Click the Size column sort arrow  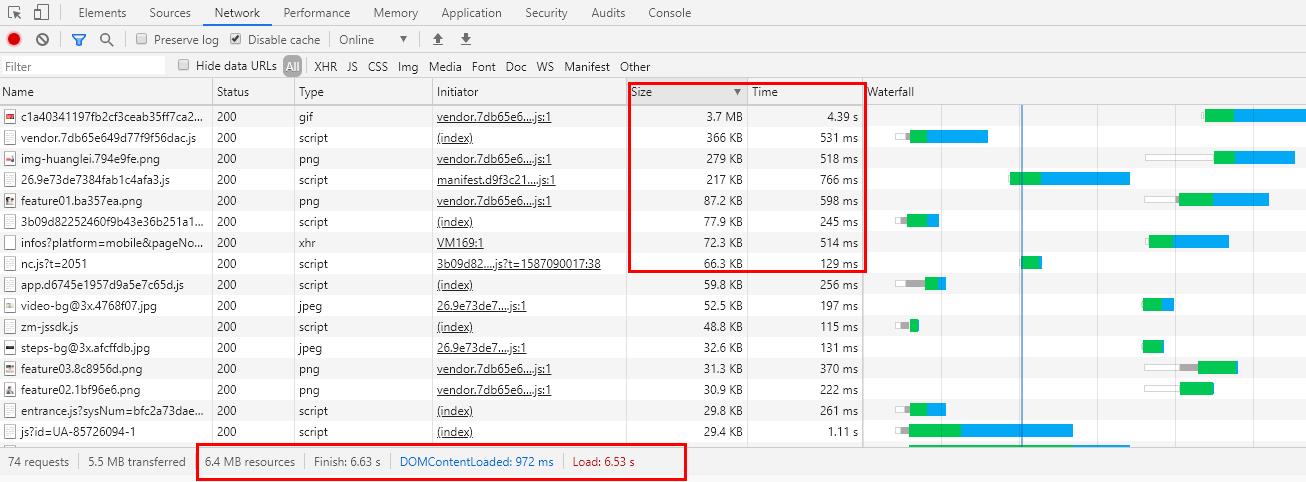click(x=737, y=92)
